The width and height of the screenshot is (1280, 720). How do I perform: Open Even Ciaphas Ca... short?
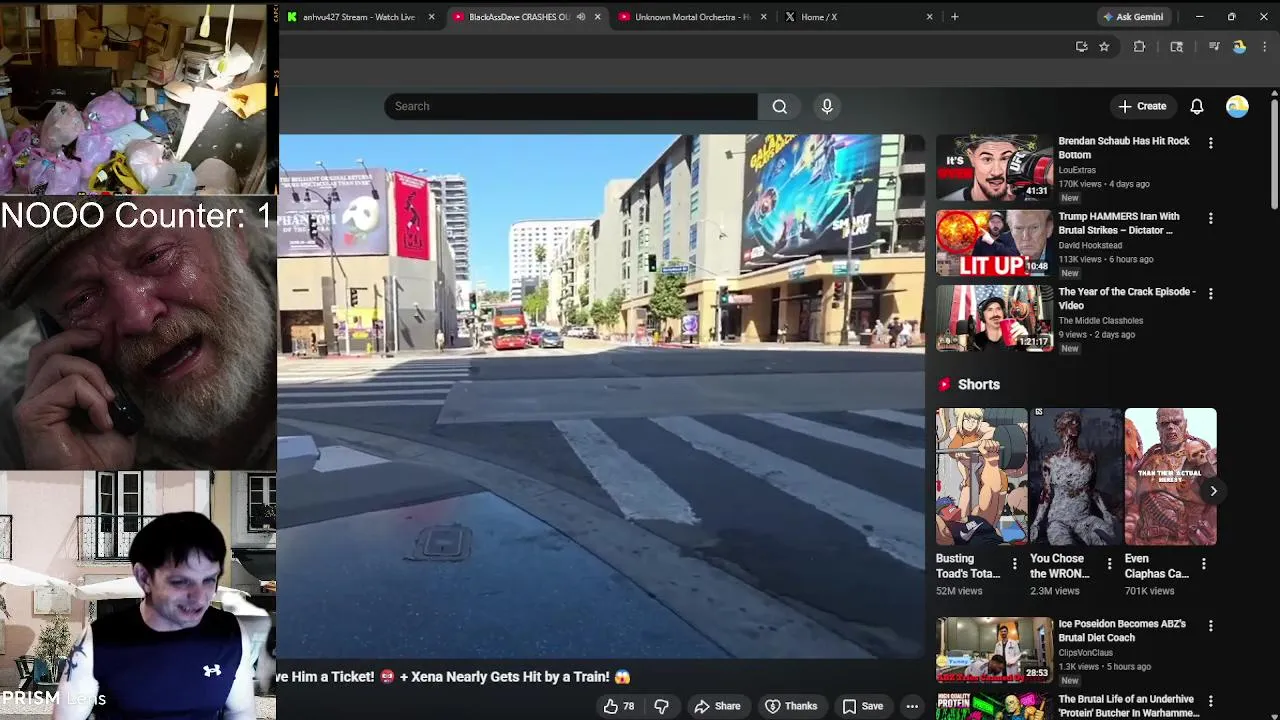click(x=1171, y=476)
